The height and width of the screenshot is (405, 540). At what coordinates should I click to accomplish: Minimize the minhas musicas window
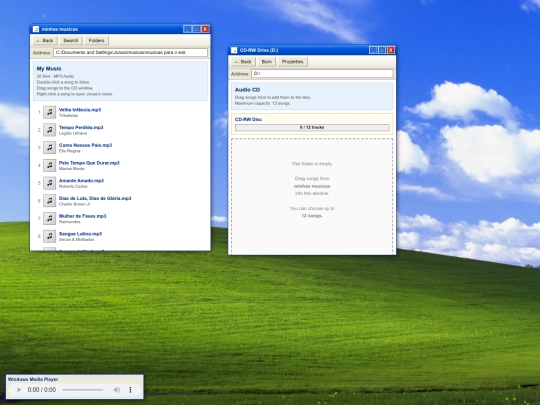click(187, 29)
